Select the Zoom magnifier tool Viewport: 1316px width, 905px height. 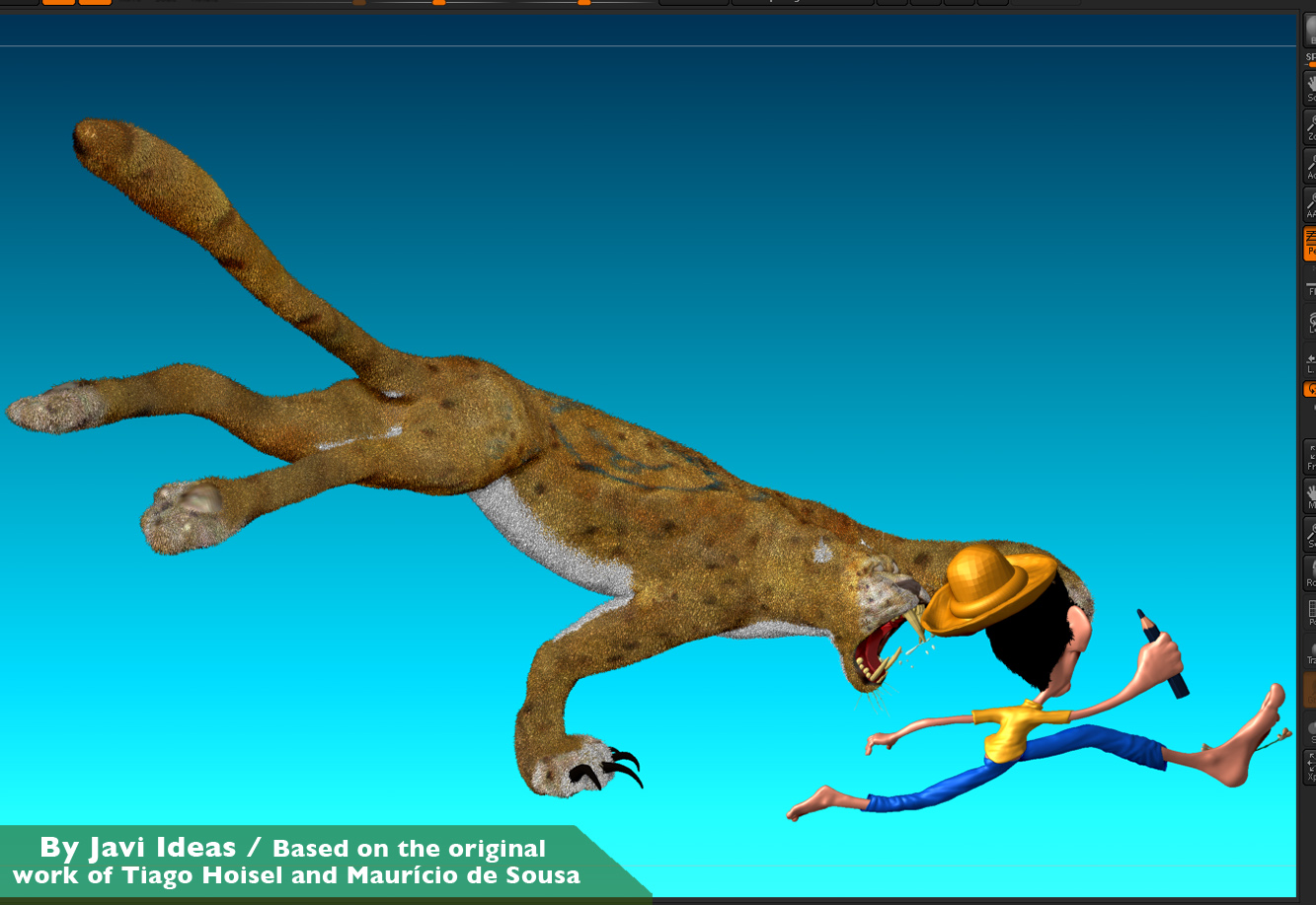[1311, 126]
